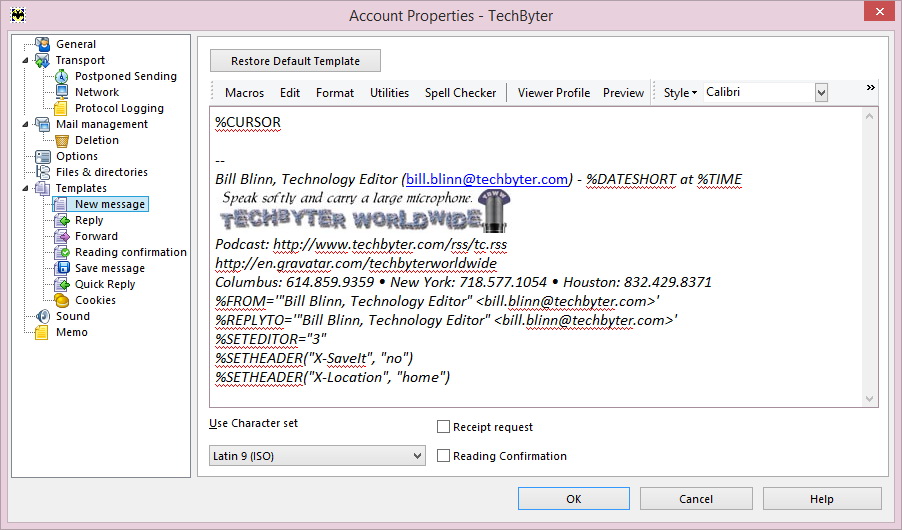This screenshot has height=530, width=902.
Task: Click the Options icon
Action: tap(42, 157)
